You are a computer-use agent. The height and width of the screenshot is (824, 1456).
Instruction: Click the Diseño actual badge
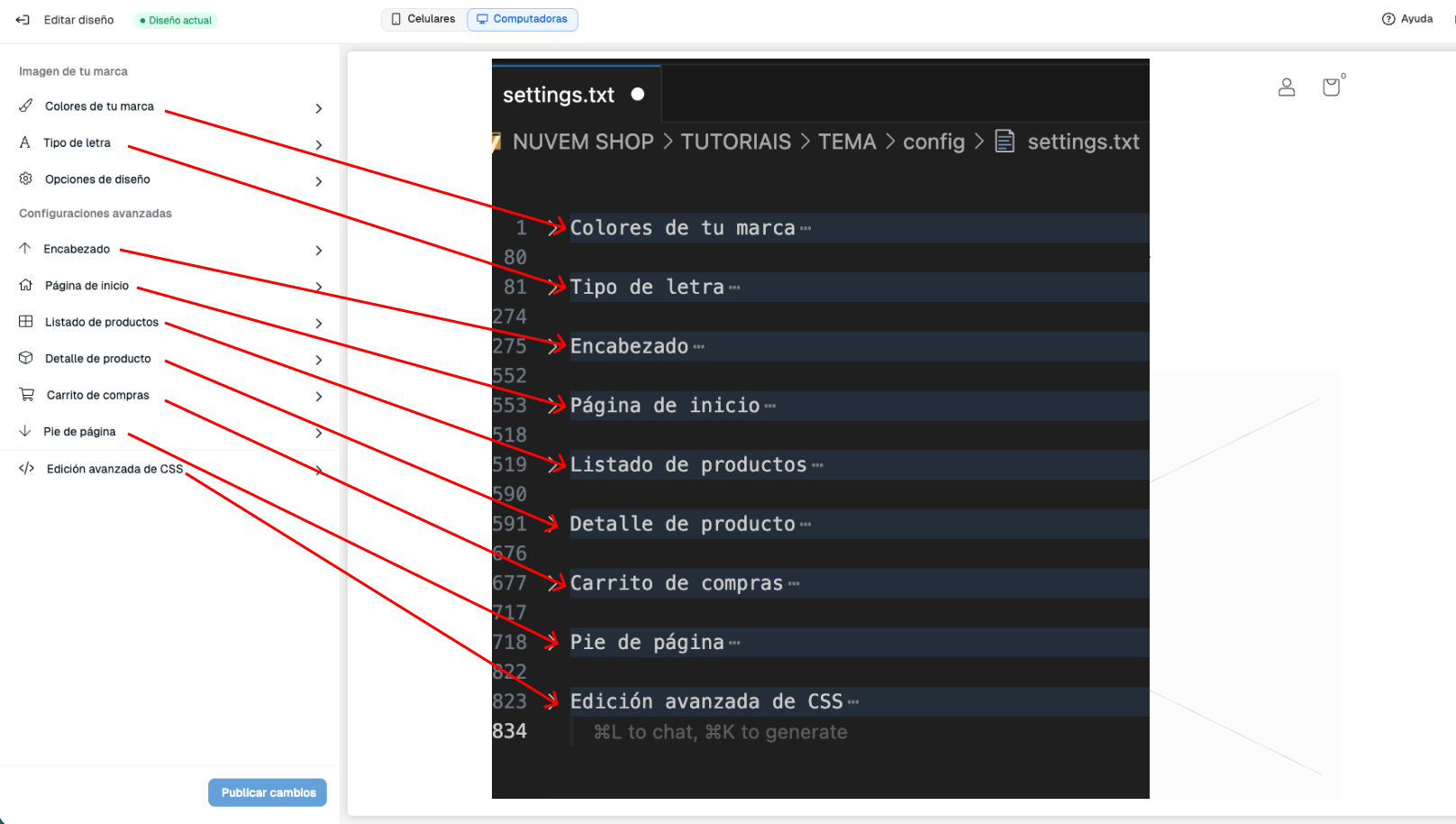176,20
